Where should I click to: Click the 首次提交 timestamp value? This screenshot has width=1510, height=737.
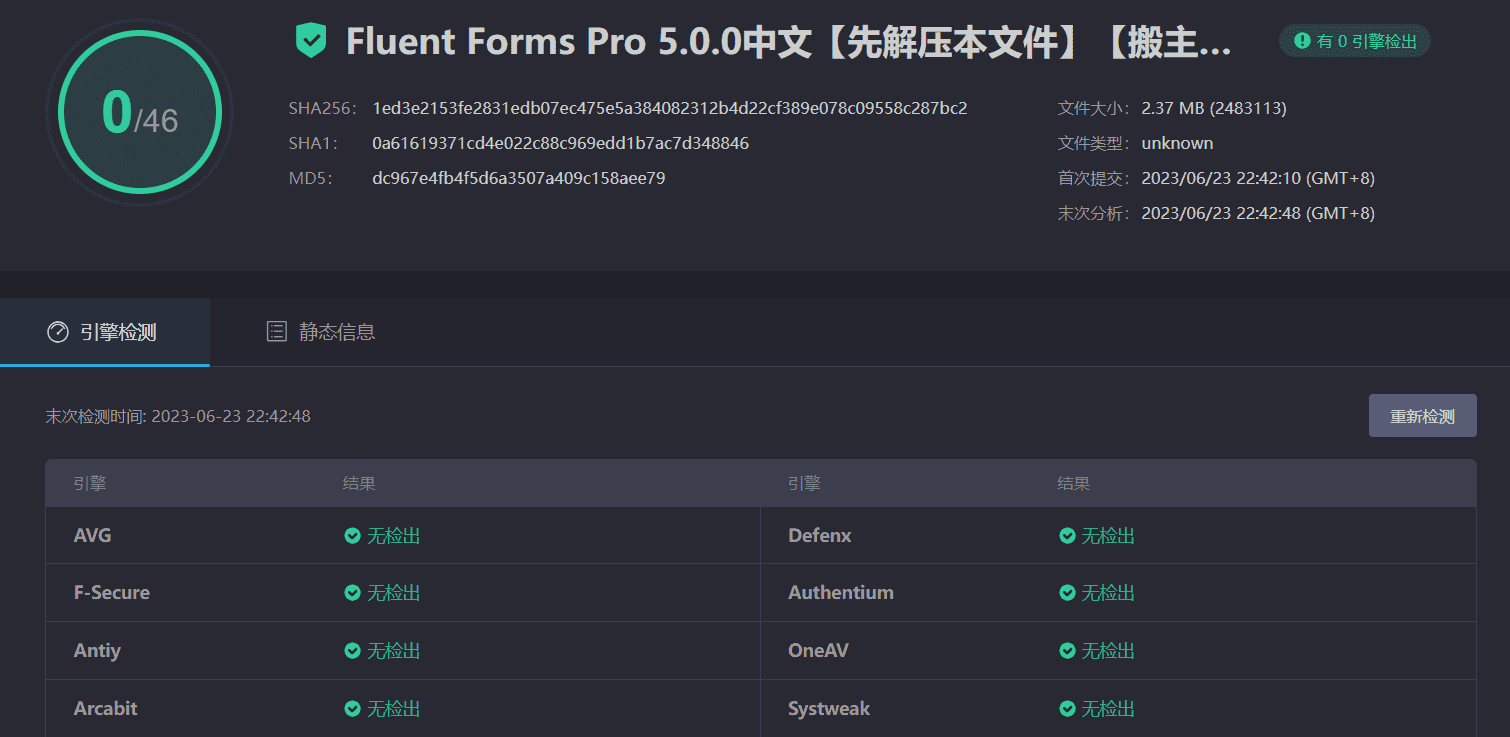click(1258, 178)
